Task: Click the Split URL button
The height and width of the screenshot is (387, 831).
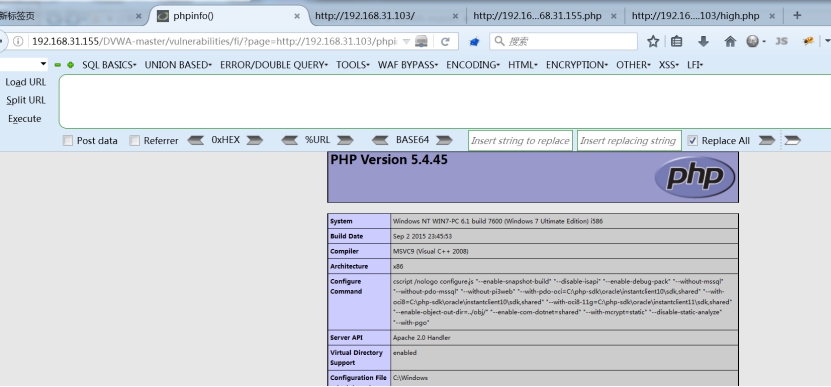Action: tap(26, 100)
